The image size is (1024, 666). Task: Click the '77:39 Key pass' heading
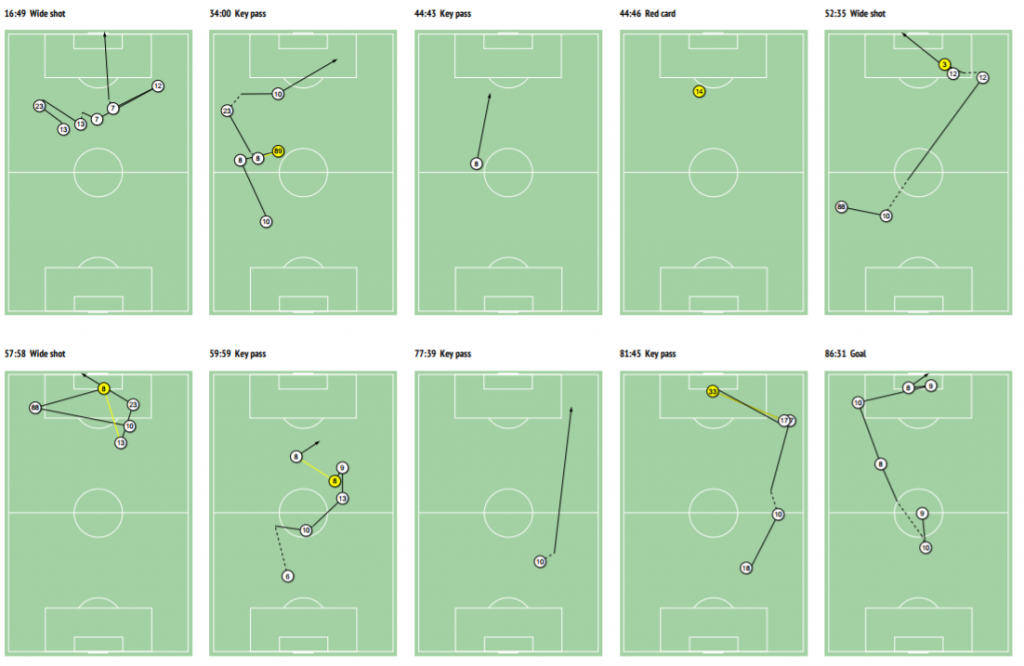[x=443, y=353]
